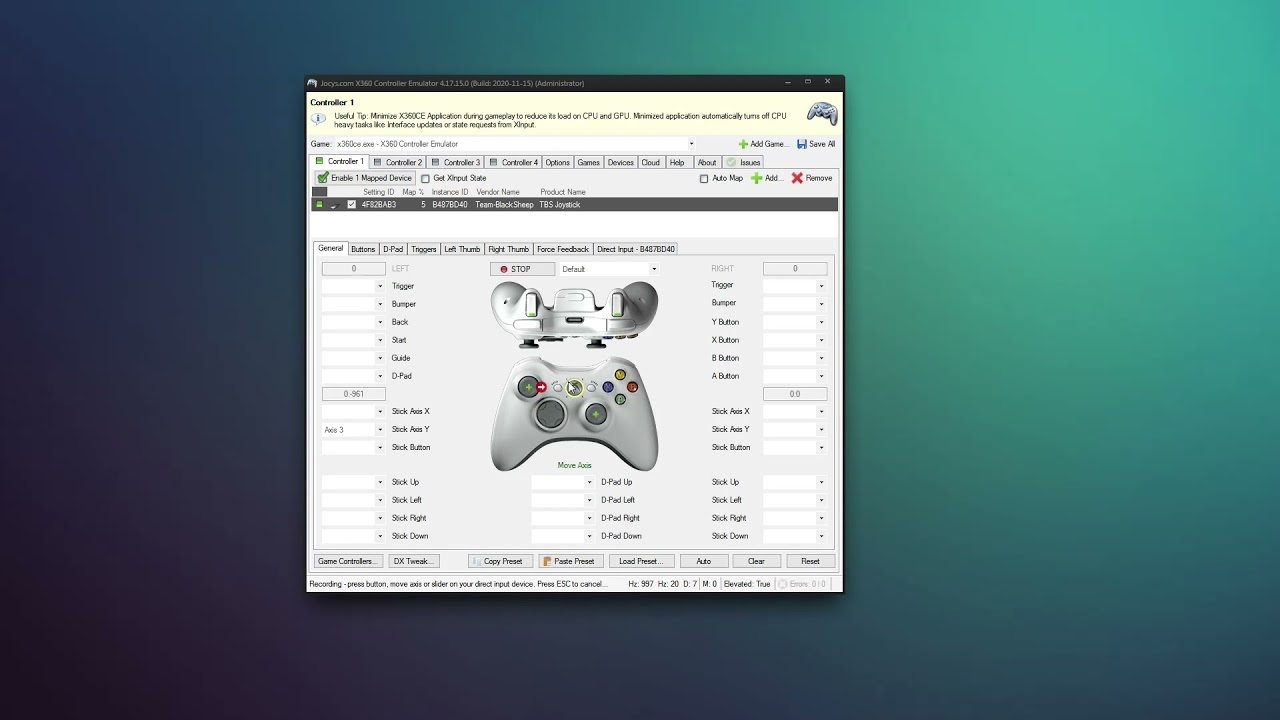Open the Y Button mapping dropdown
The height and width of the screenshot is (720, 1280).
click(x=822, y=322)
